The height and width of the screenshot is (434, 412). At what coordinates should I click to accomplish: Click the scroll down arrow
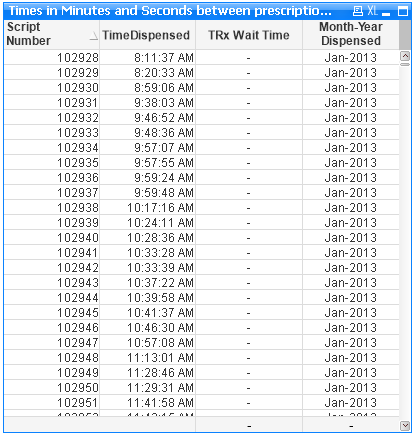(x=405, y=425)
